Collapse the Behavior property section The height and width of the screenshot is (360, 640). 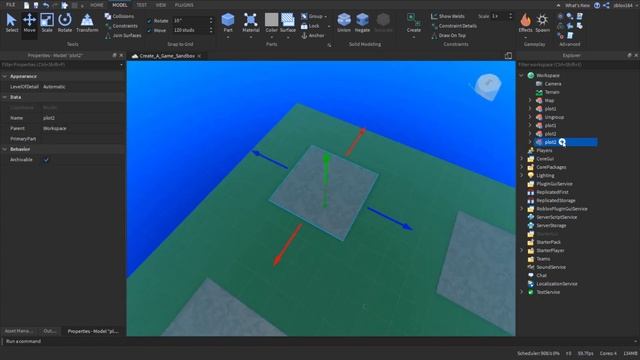[x=4, y=149]
